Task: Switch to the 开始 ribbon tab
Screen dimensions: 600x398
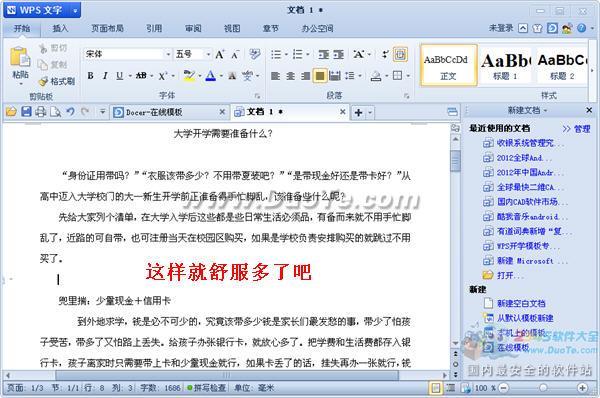Action: pos(21,28)
